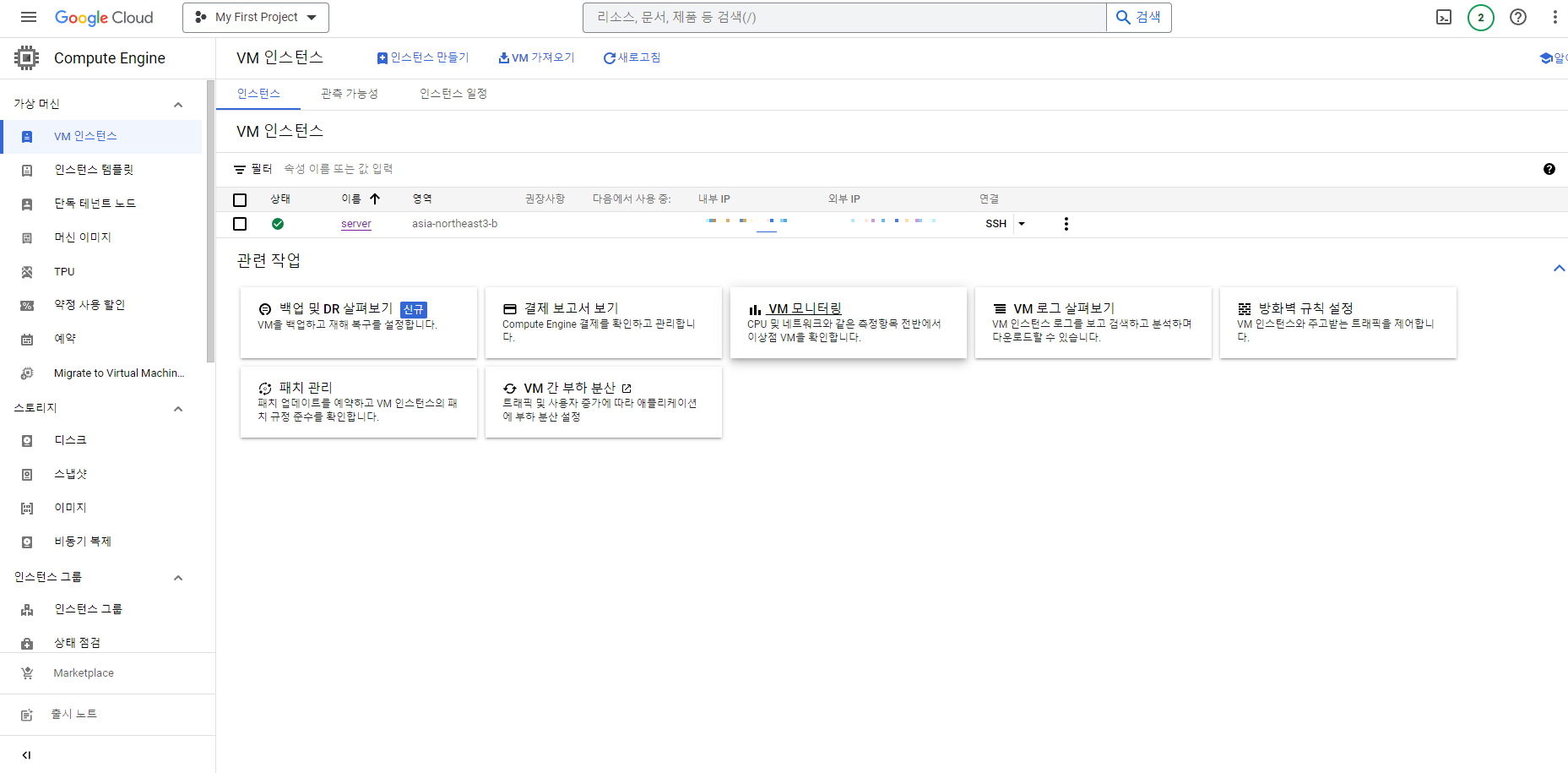The image size is (1568, 773).
Task: Focus the top resource search field
Action: pos(844,17)
